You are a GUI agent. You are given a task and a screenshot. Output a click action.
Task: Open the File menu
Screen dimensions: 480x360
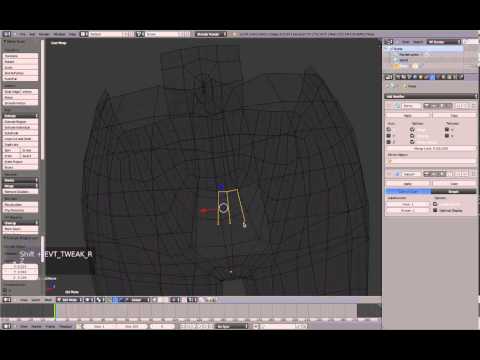22,34
